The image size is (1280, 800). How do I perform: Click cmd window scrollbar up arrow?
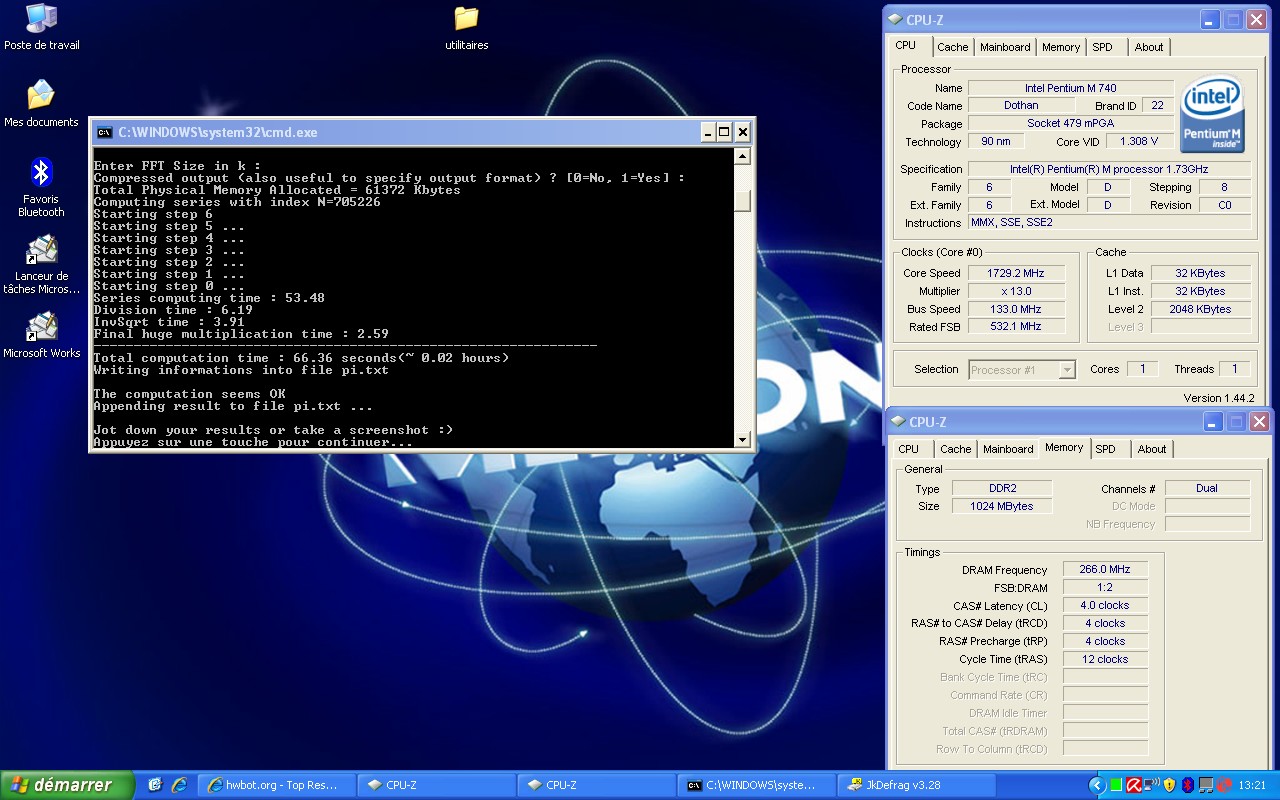click(x=742, y=157)
